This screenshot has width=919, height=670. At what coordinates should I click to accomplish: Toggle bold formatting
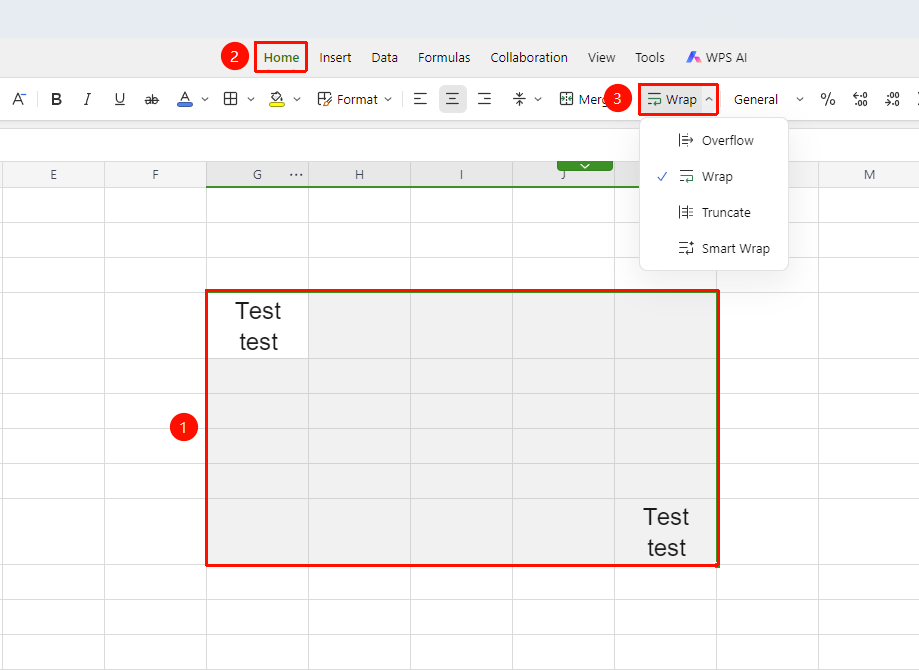tap(56, 99)
